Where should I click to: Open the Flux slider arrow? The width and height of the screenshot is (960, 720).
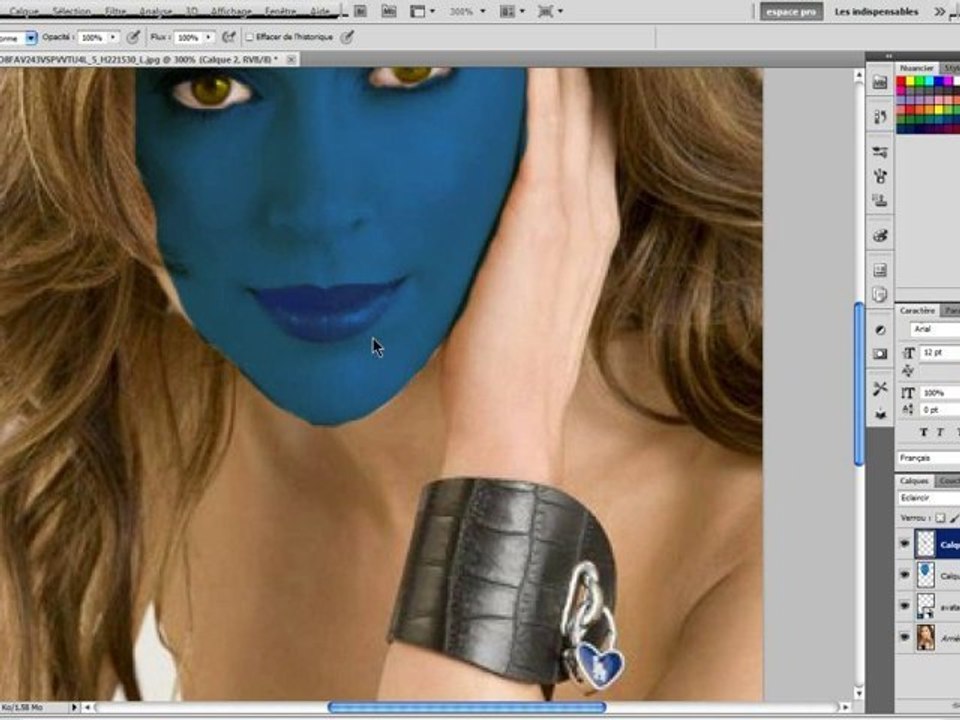209,38
